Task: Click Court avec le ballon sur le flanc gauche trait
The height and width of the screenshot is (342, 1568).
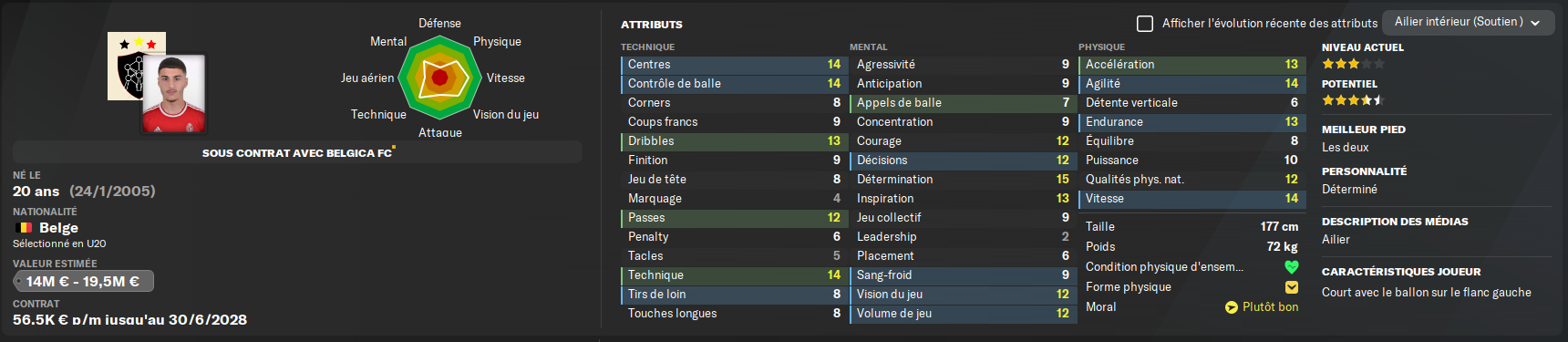Action: (x=1427, y=293)
